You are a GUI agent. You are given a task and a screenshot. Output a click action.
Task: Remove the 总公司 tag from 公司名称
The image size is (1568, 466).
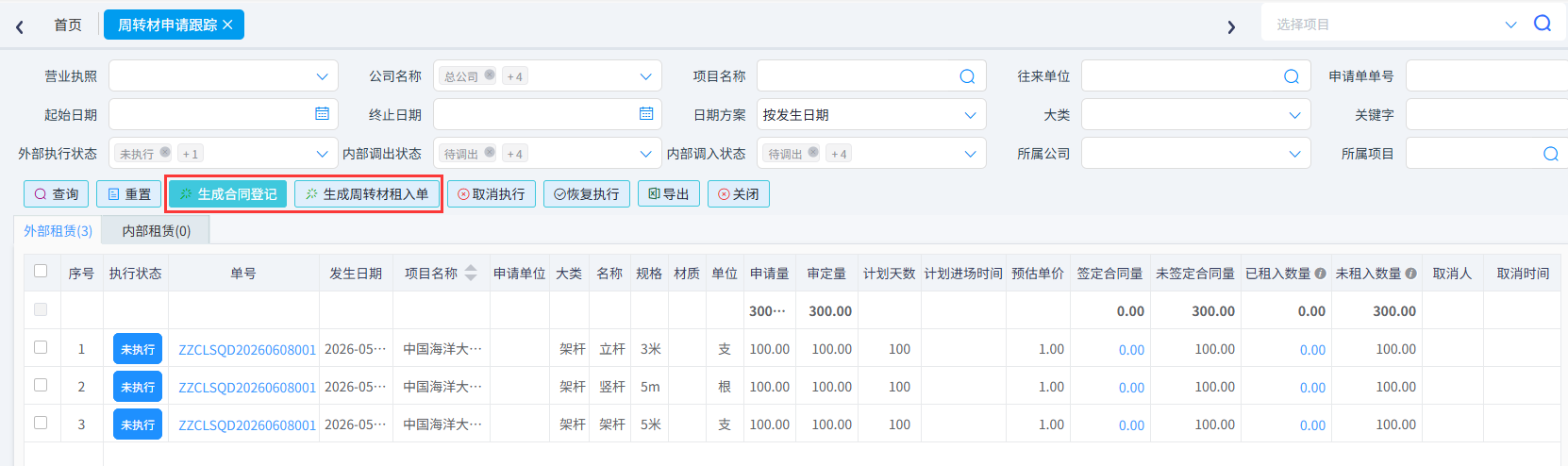click(x=490, y=75)
